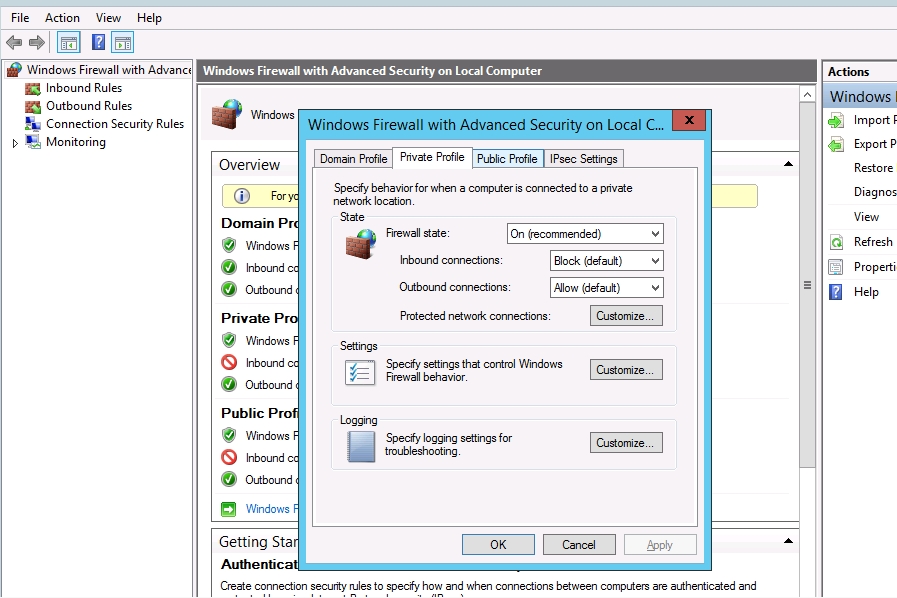Open the File menu
Screen dimensions: 897x598
pyautogui.click(x=20, y=18)
